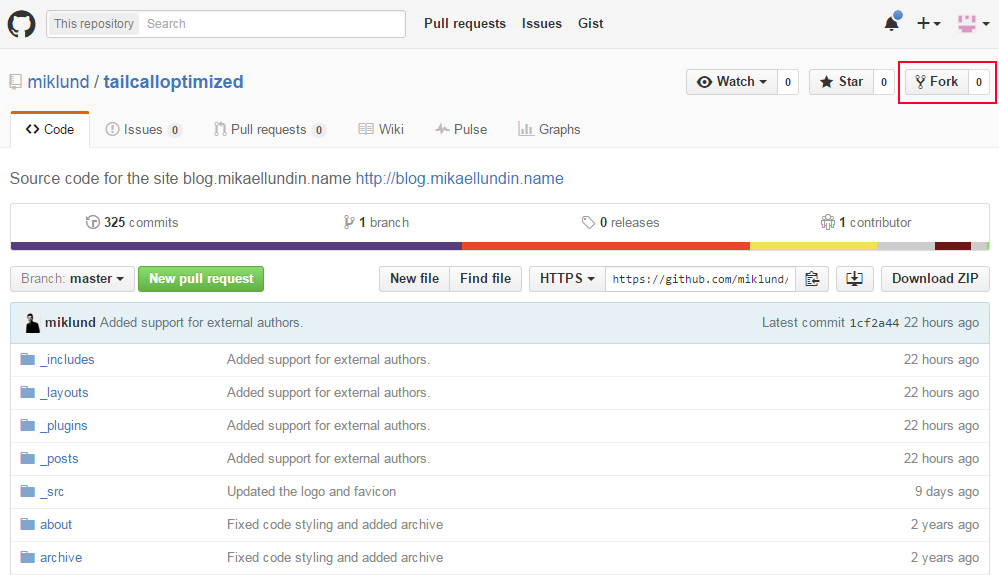This screenshot has width=999, height=575.
Task: Open the Issues tab
Action: [x=143, y=130]
